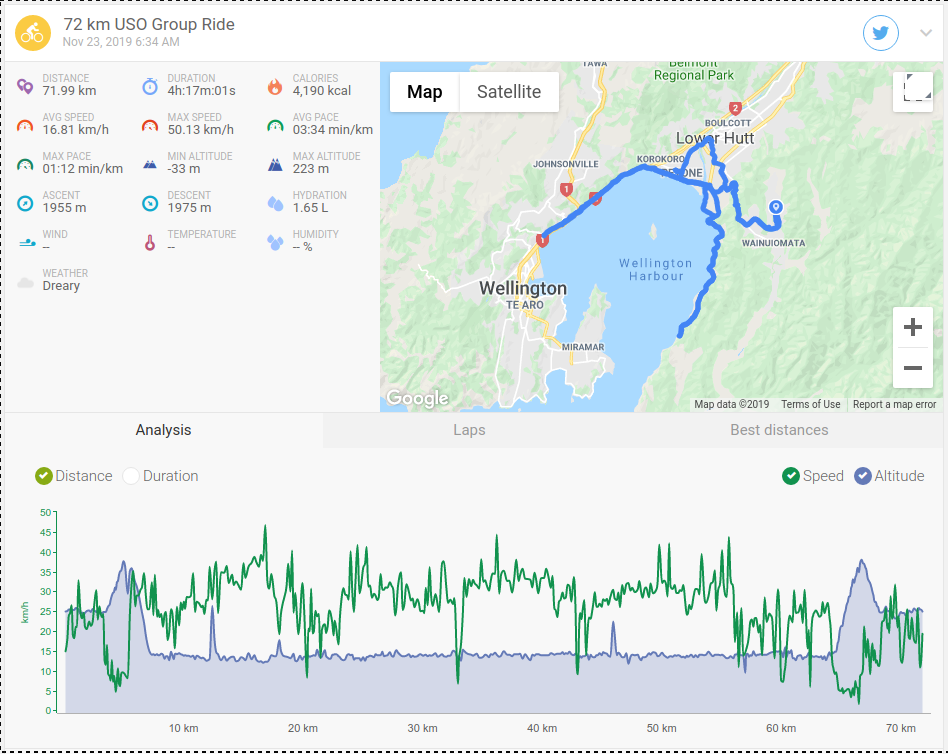
Task: Click the Weather cloud icon
Action: point(25,282)
